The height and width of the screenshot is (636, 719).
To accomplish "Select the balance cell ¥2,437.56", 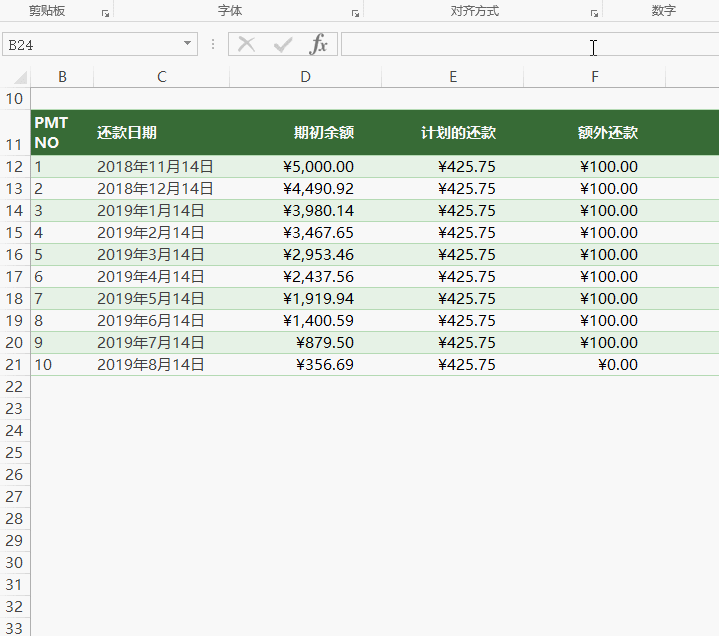I will (x=305, y=277).
